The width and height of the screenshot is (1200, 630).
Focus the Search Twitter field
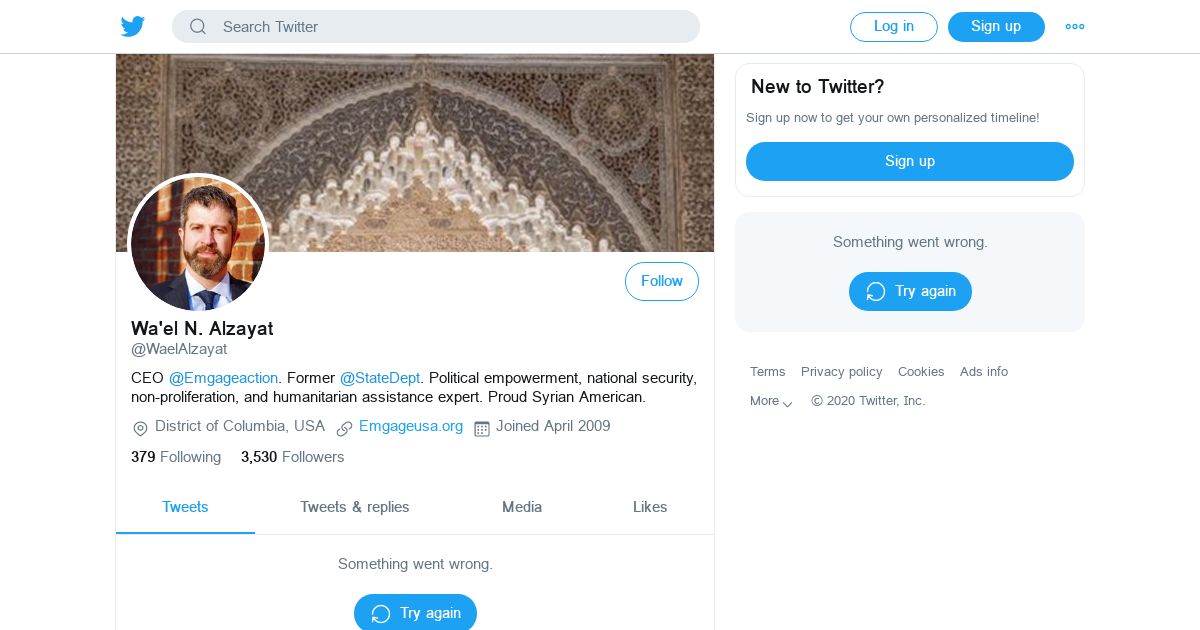tap(450, 27)
